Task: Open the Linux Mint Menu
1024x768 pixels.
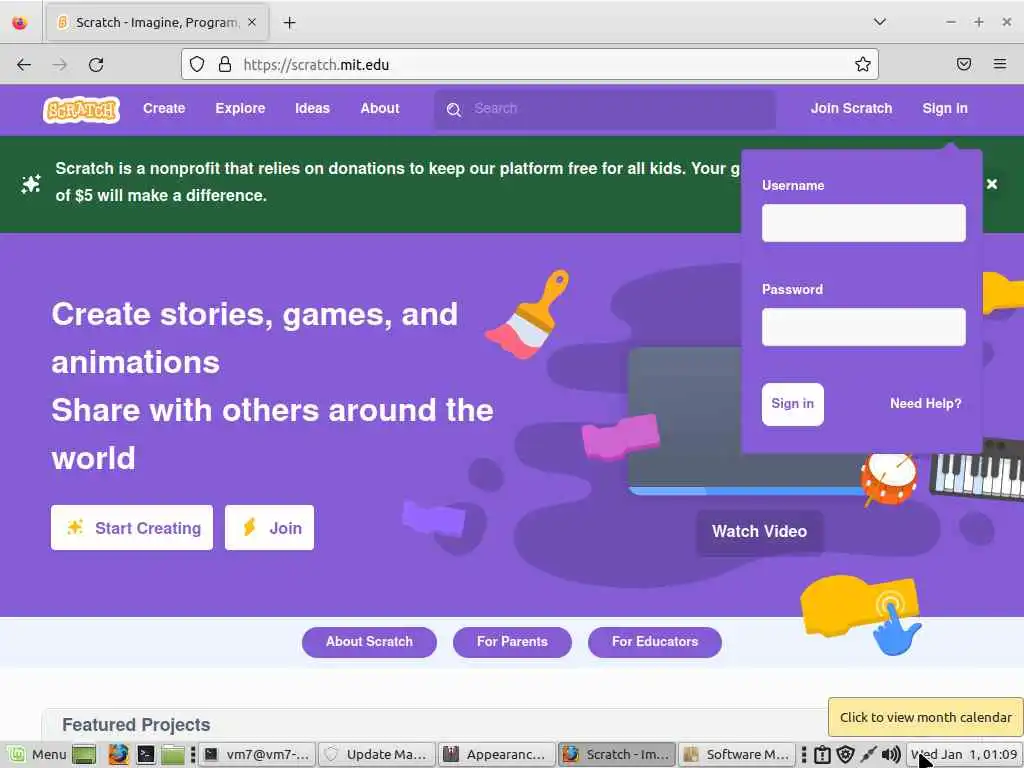Action: point(37,755)
